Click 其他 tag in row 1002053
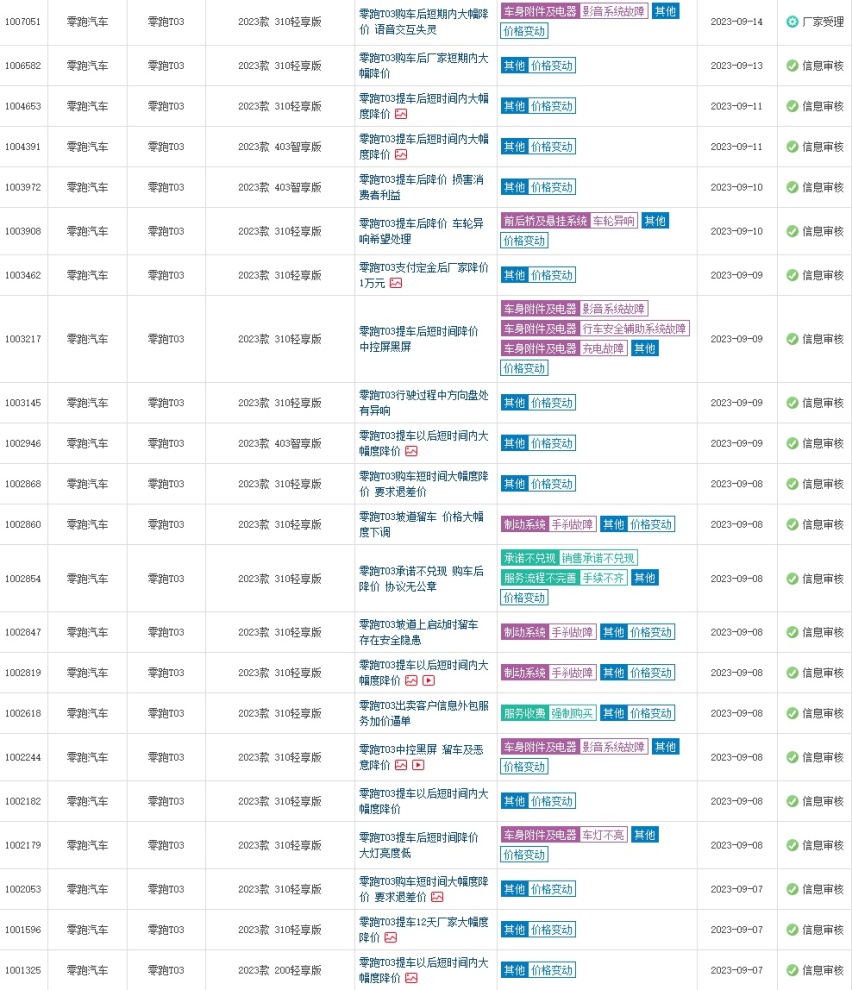This screenshot has height=990, width=852. pyautogui.click(x=515, y=889)
